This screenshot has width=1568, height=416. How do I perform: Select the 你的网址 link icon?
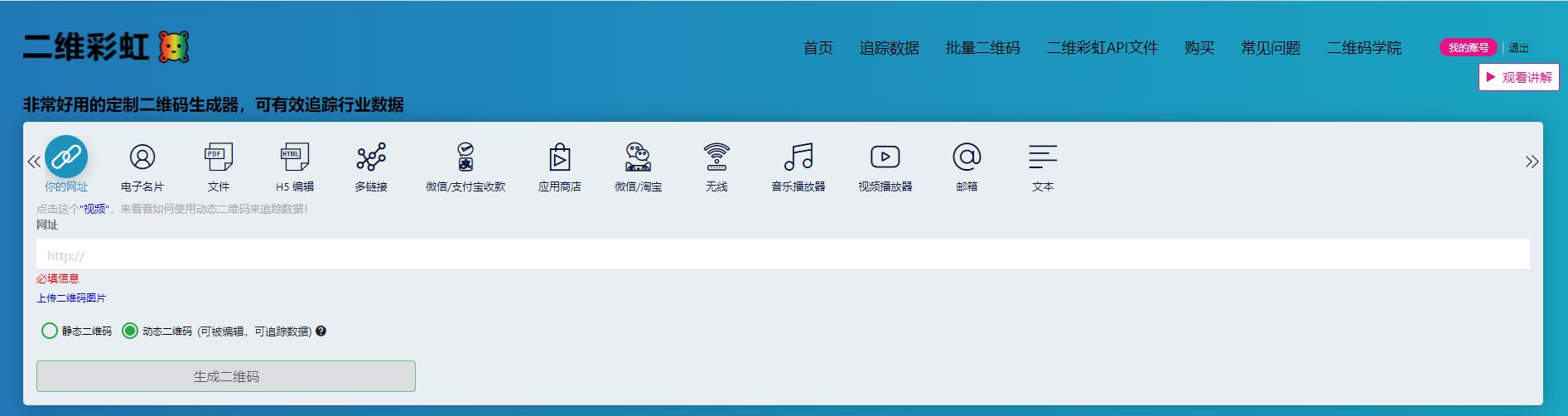click(66, 157)
